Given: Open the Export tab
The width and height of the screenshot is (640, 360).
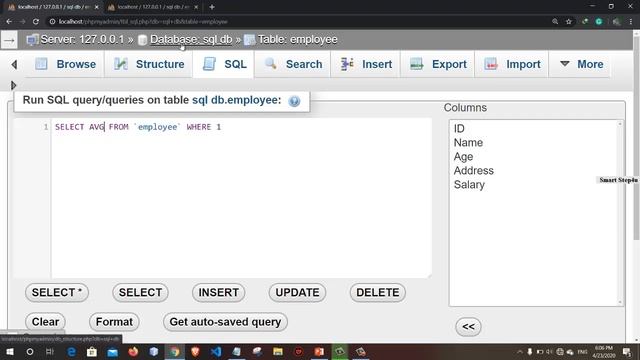Looking at the screenshot, I should 438,64.
